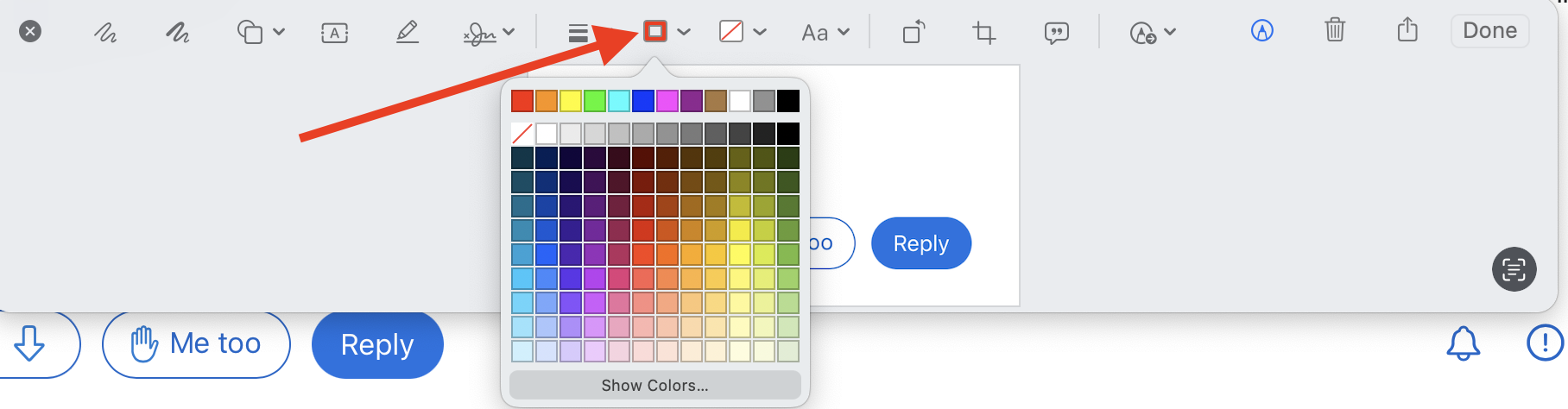The height and width of the screenshot is (409, 1568).
Task: Select the Sketch pen tool
Action: 105,33
